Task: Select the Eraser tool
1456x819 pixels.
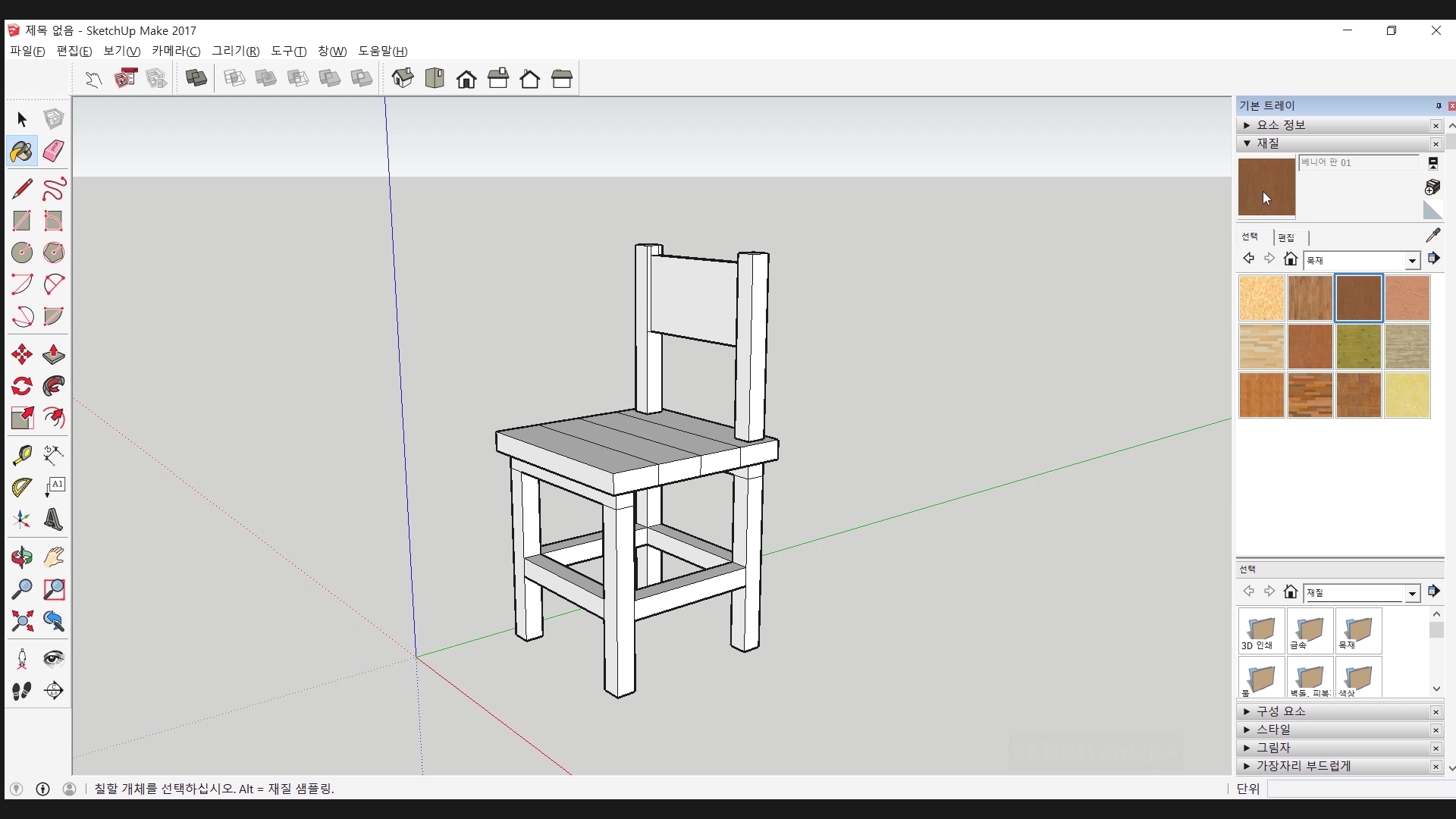Action: (53, 151)
